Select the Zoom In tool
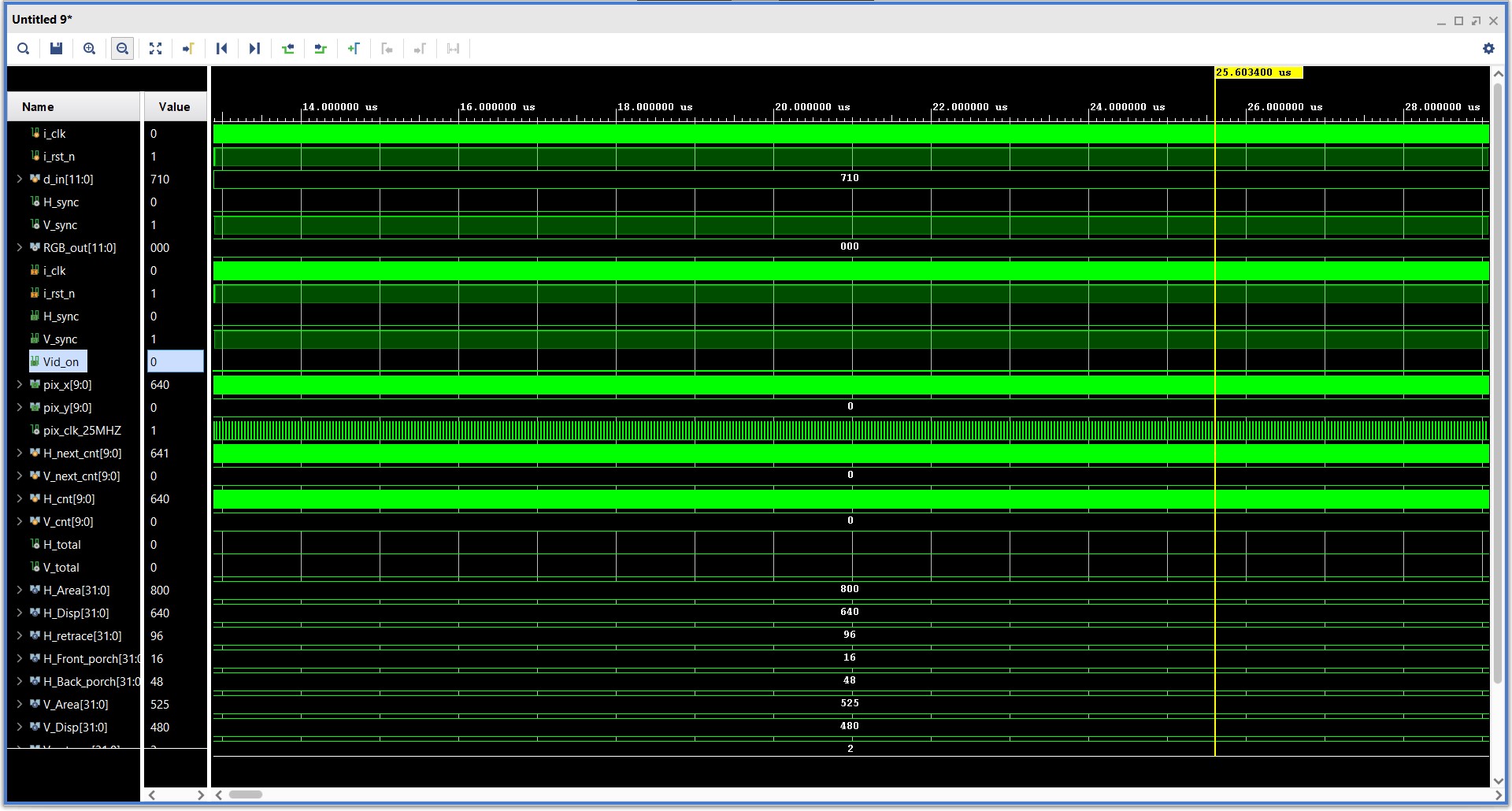This screenshot has height=811, width=1512. pyautogui.click(x=89, y=48)
